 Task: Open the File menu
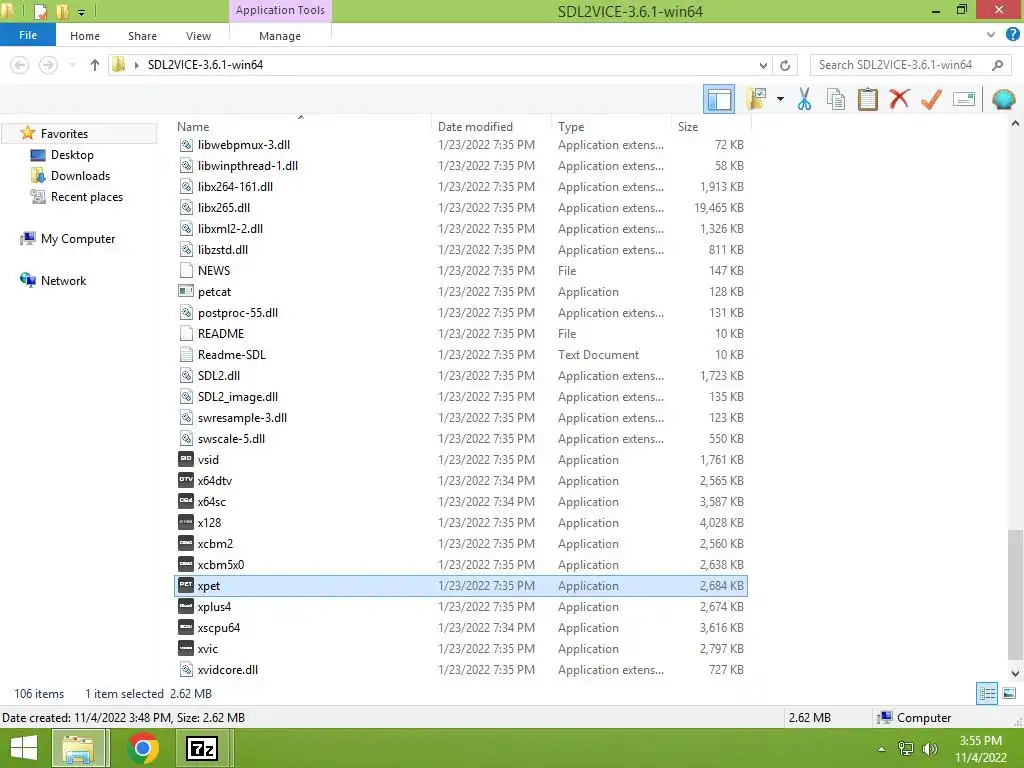click(28, 35)
